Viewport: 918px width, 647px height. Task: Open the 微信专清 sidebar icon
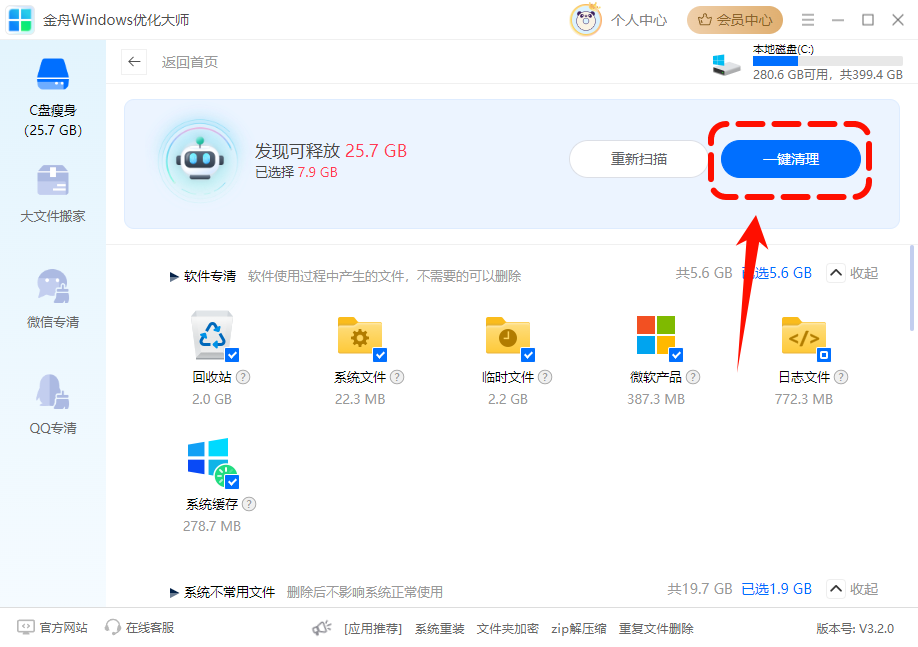[53, 286]
